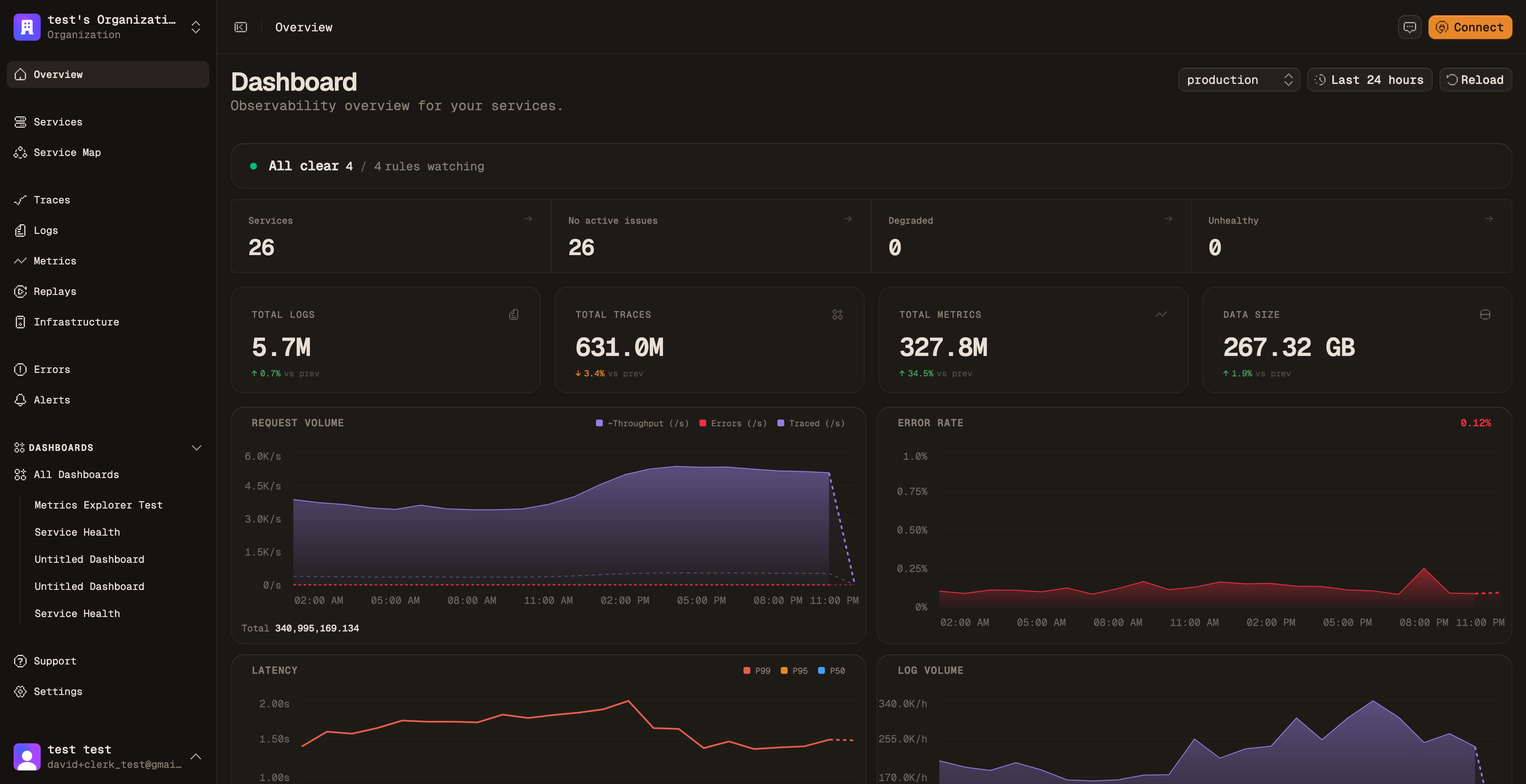Open the feedback chat icon button
The width and height of the screenshot is (1526, 784).
(1409, 27)
